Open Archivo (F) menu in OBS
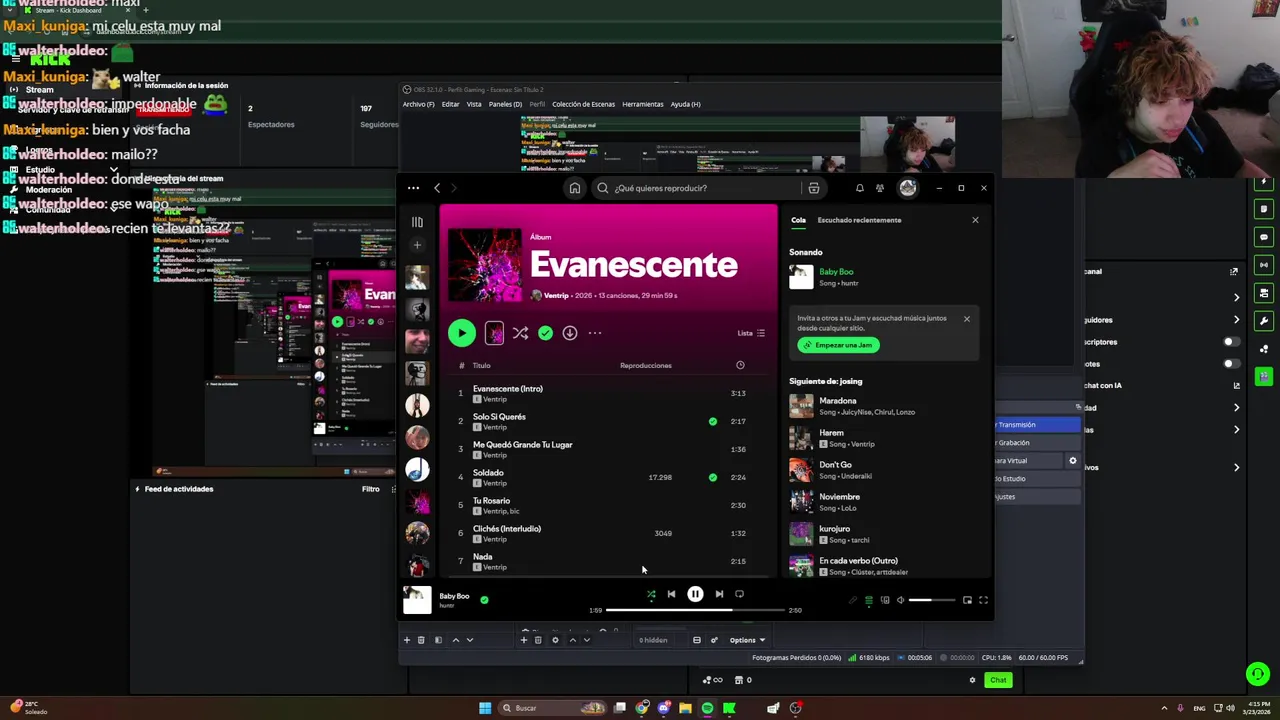Image resolution: width=1280 pixels, height=720 pixels. [418, 104]
